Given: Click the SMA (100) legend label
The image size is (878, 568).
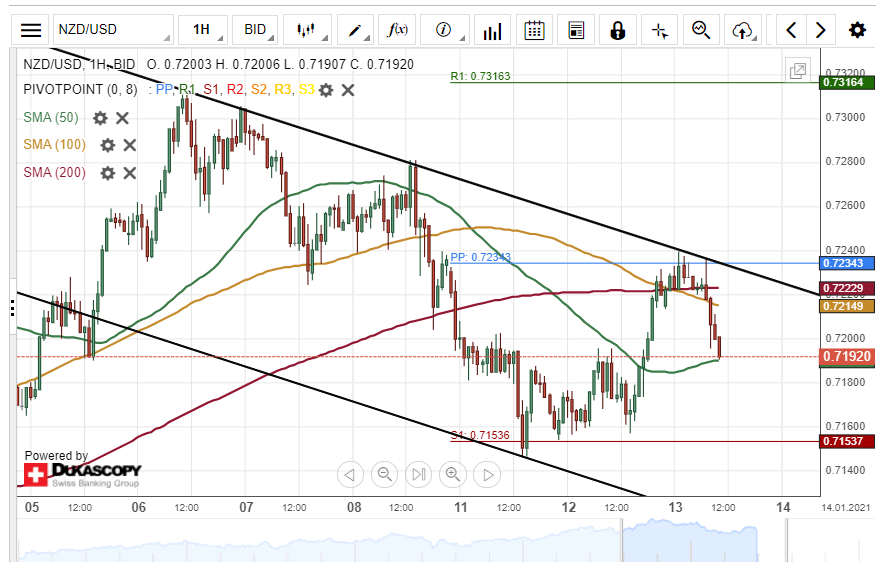Looking at the screenshot, I should coord(54,145).
